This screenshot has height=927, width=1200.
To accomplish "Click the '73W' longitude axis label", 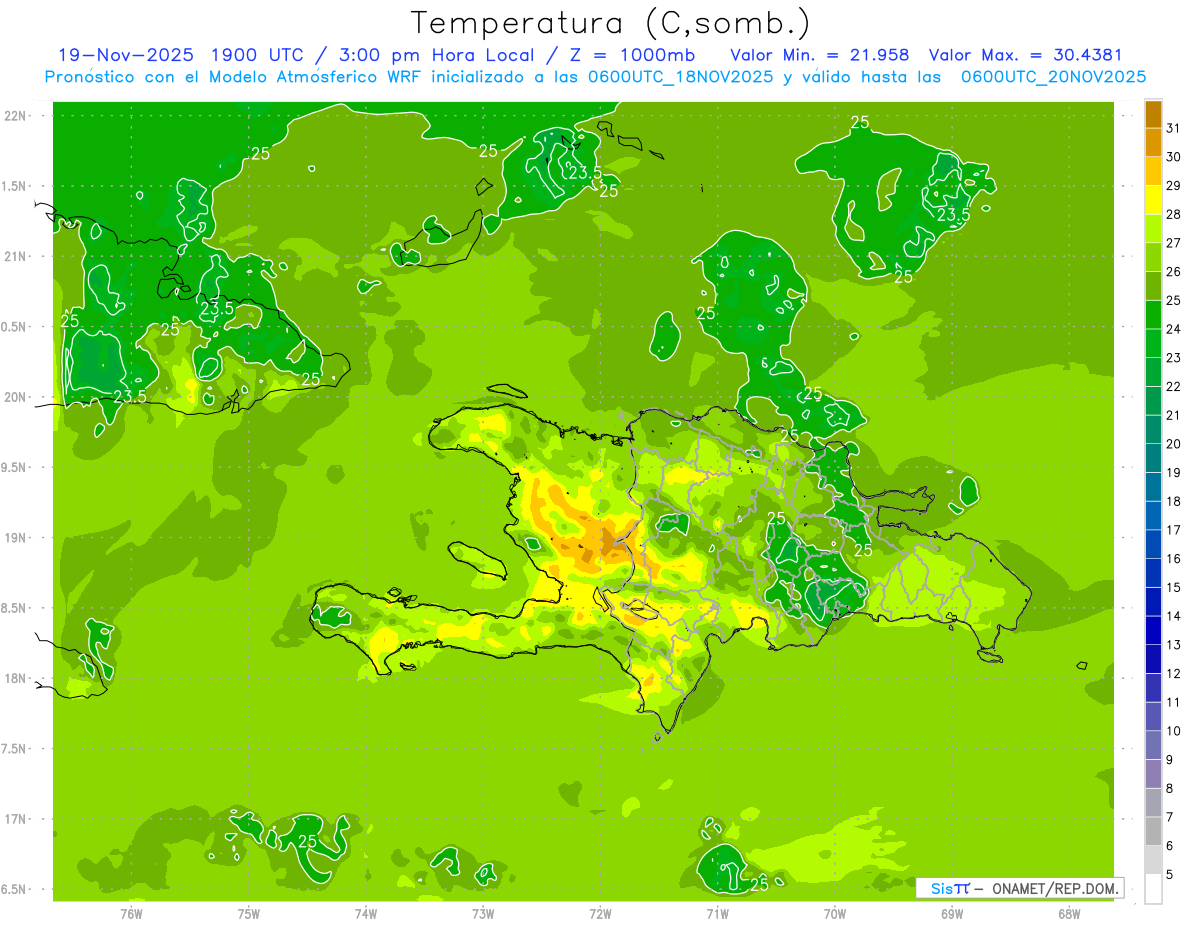I will 483,913.
